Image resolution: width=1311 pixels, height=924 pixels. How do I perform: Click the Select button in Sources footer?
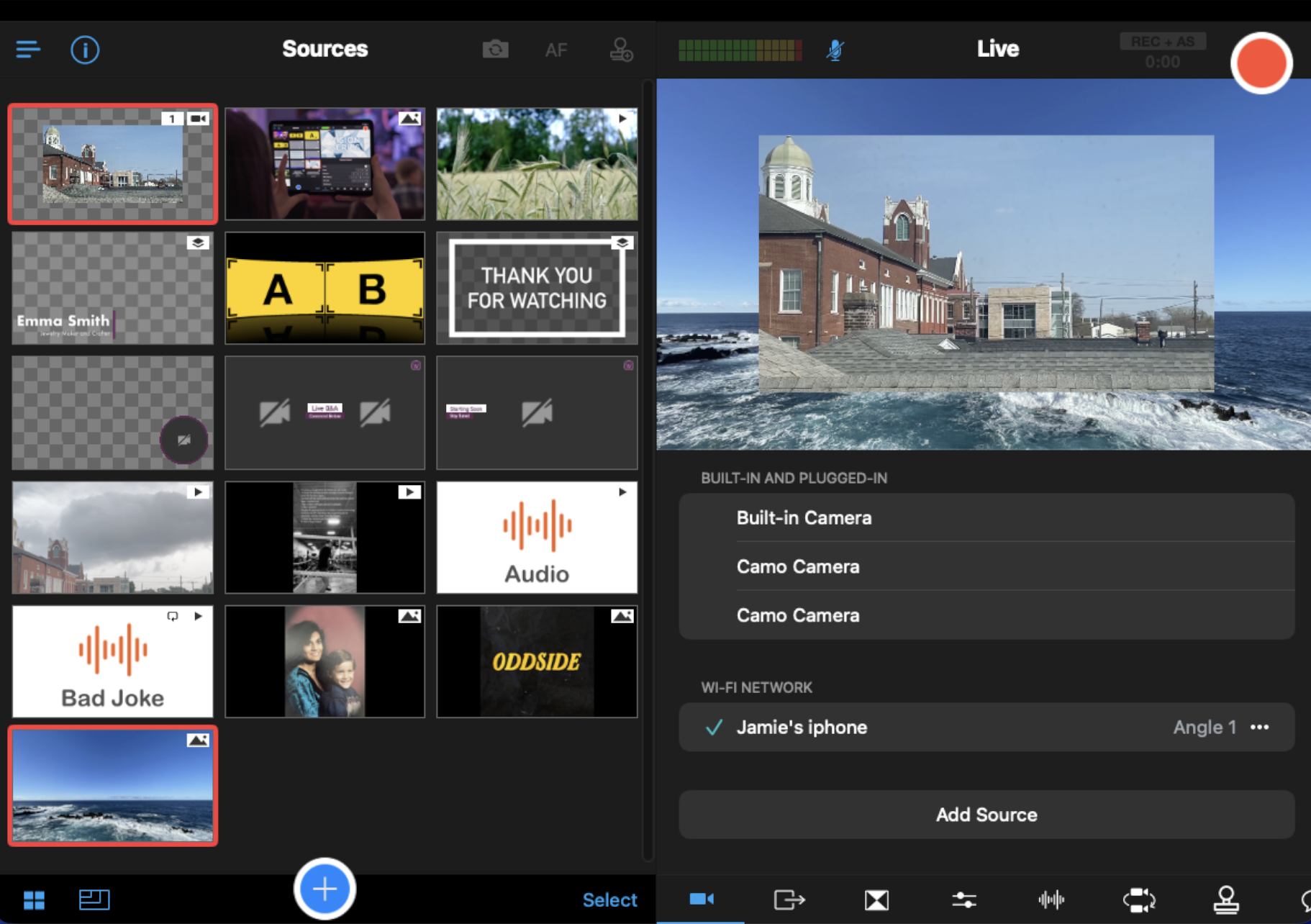point(609,900)
